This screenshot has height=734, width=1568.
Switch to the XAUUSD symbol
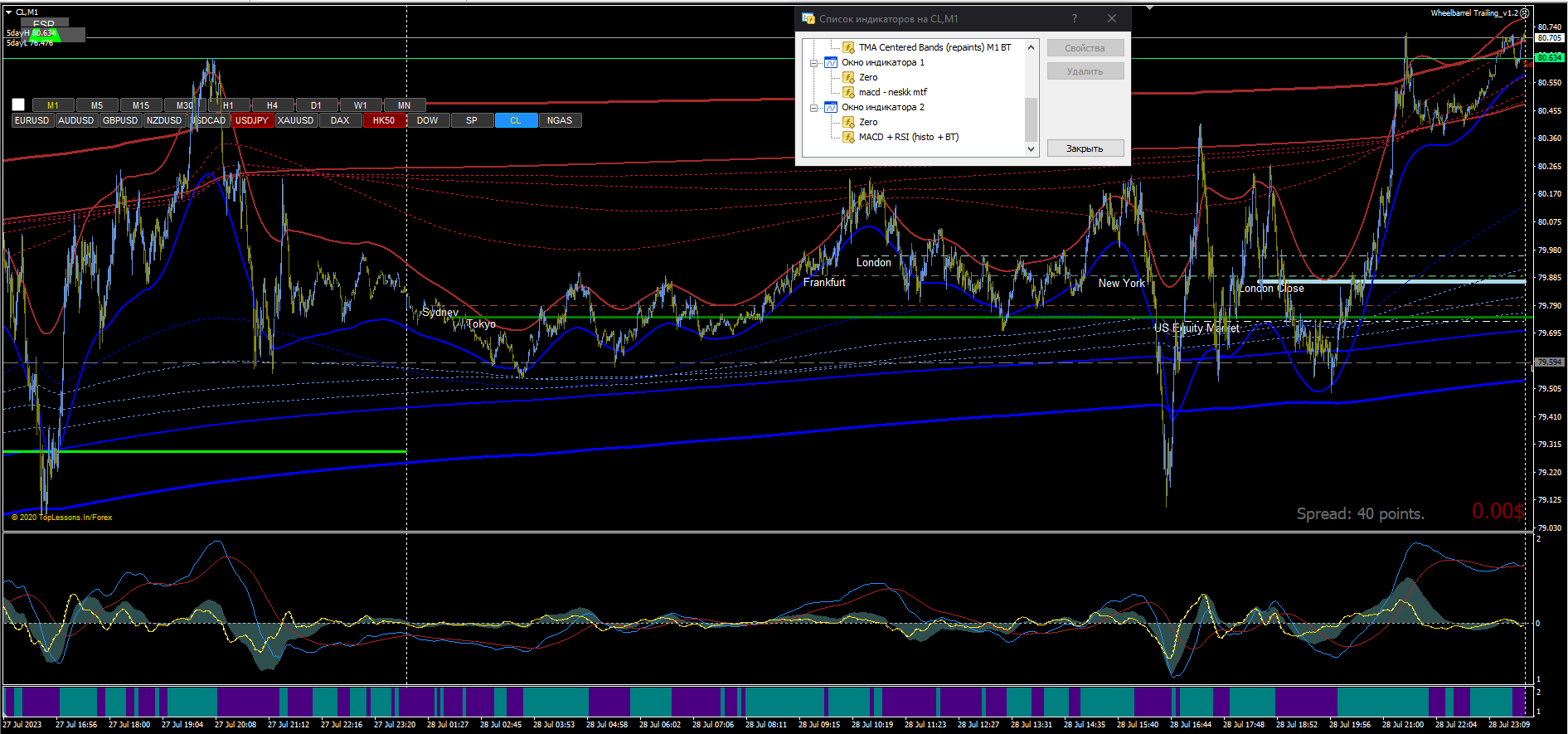pos(295,120)
